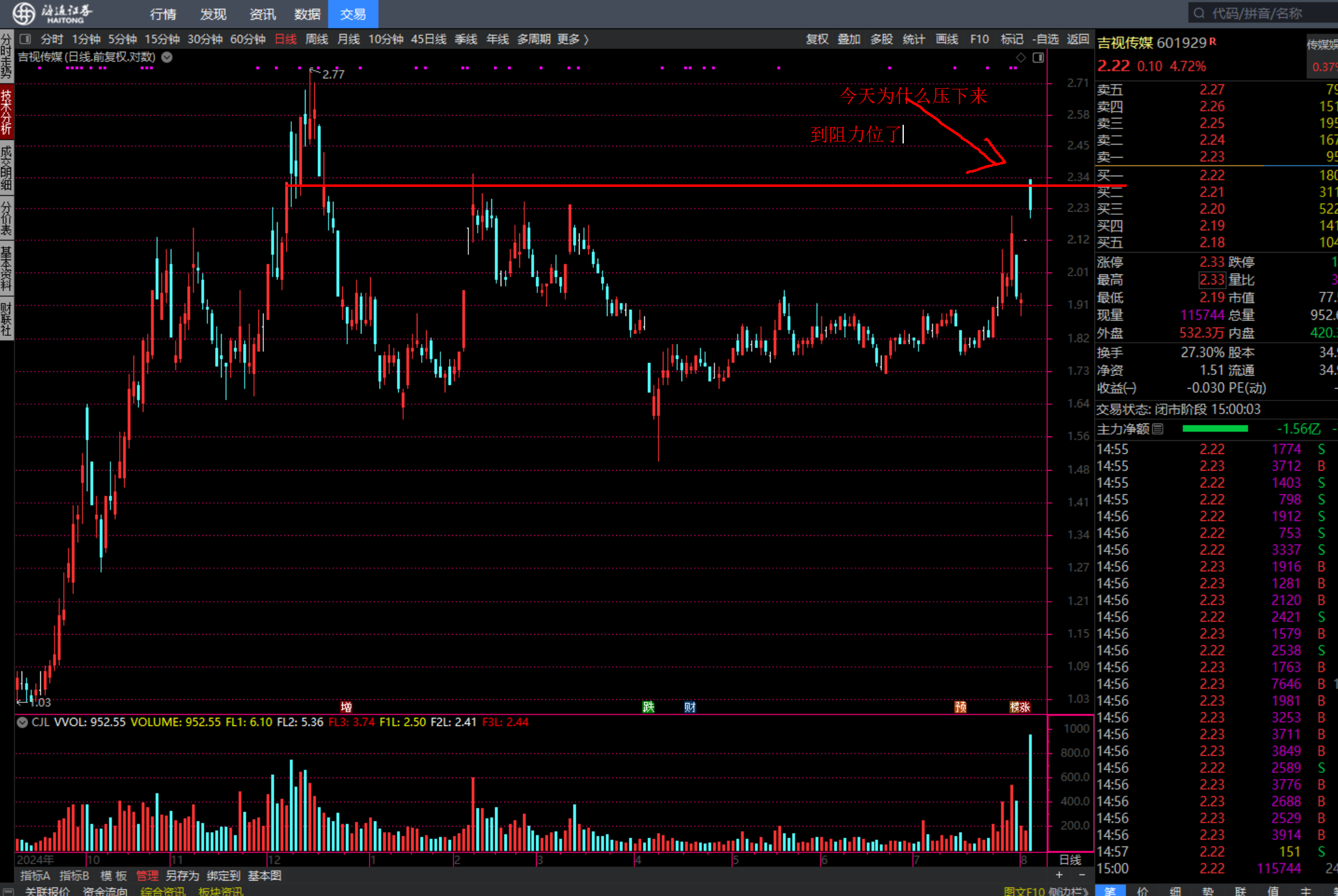
Task: Switch to 60分钟 period
Action: [248, 39]
